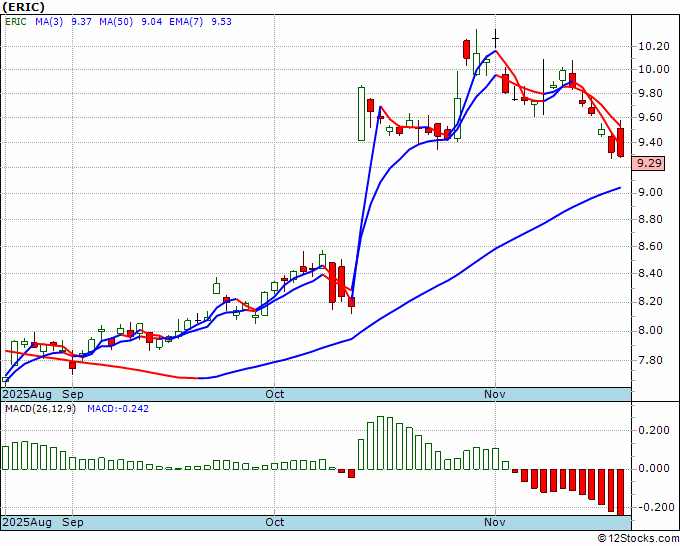Select the ERIC ticker label in legend
The height and width of the screenshot is (546, 680).
click(x=16, y=22)
